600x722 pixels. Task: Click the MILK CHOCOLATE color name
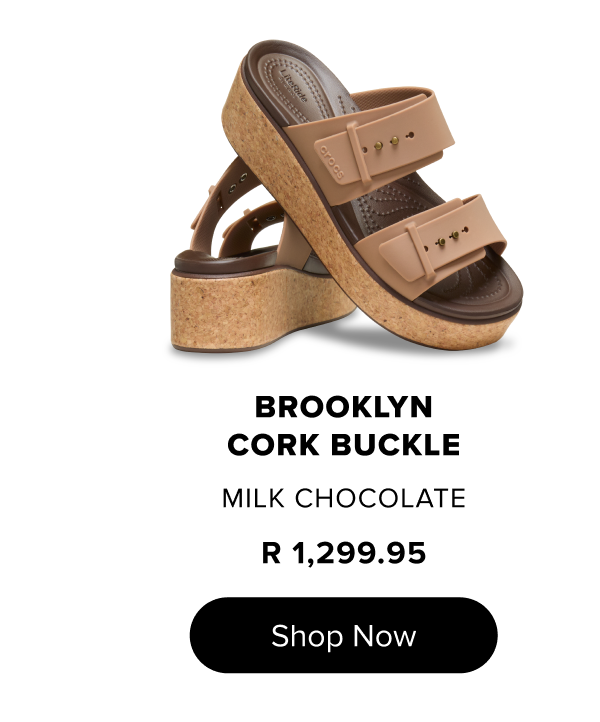[344, 498]
